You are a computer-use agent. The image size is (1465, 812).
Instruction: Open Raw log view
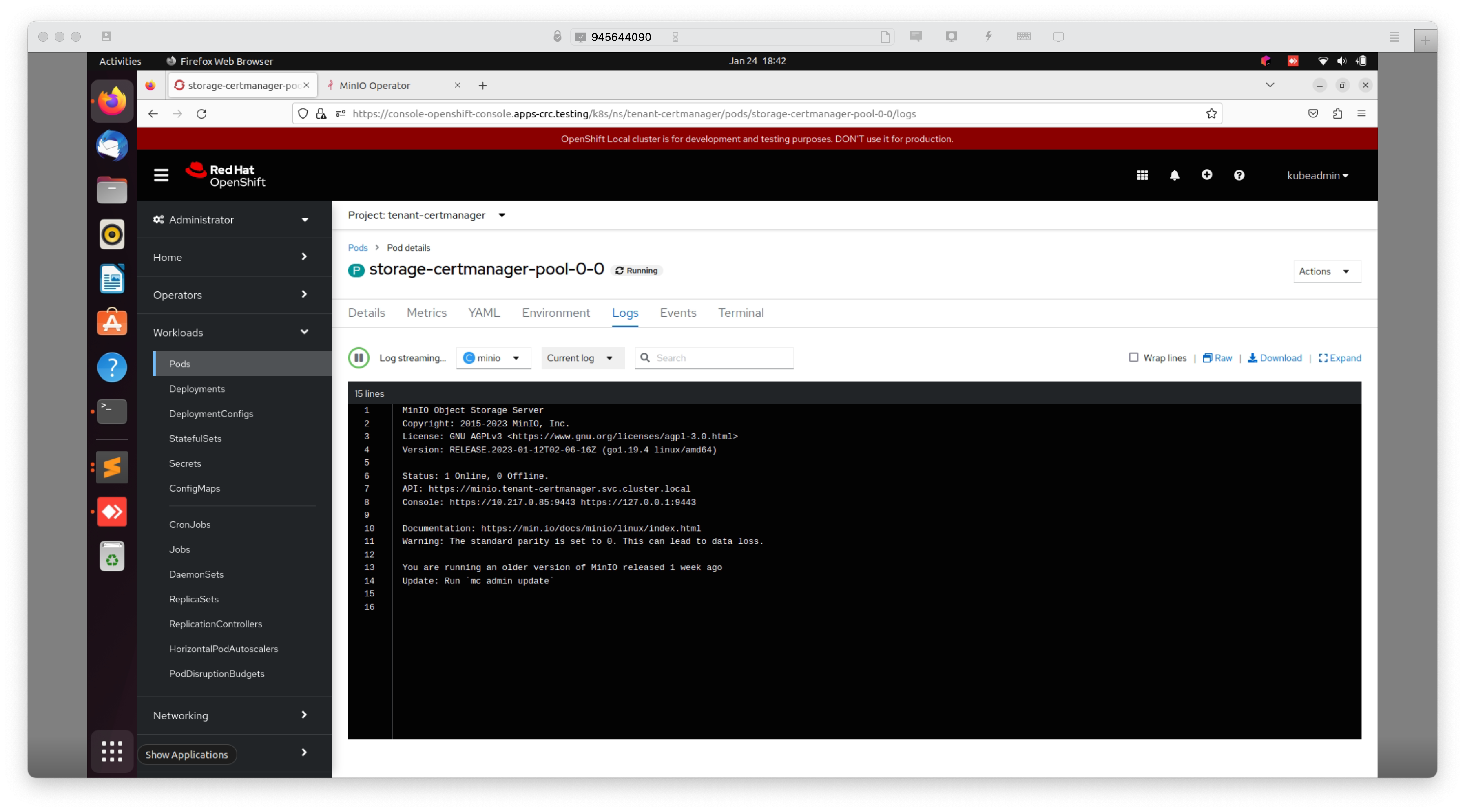[x=1217, y=358]
